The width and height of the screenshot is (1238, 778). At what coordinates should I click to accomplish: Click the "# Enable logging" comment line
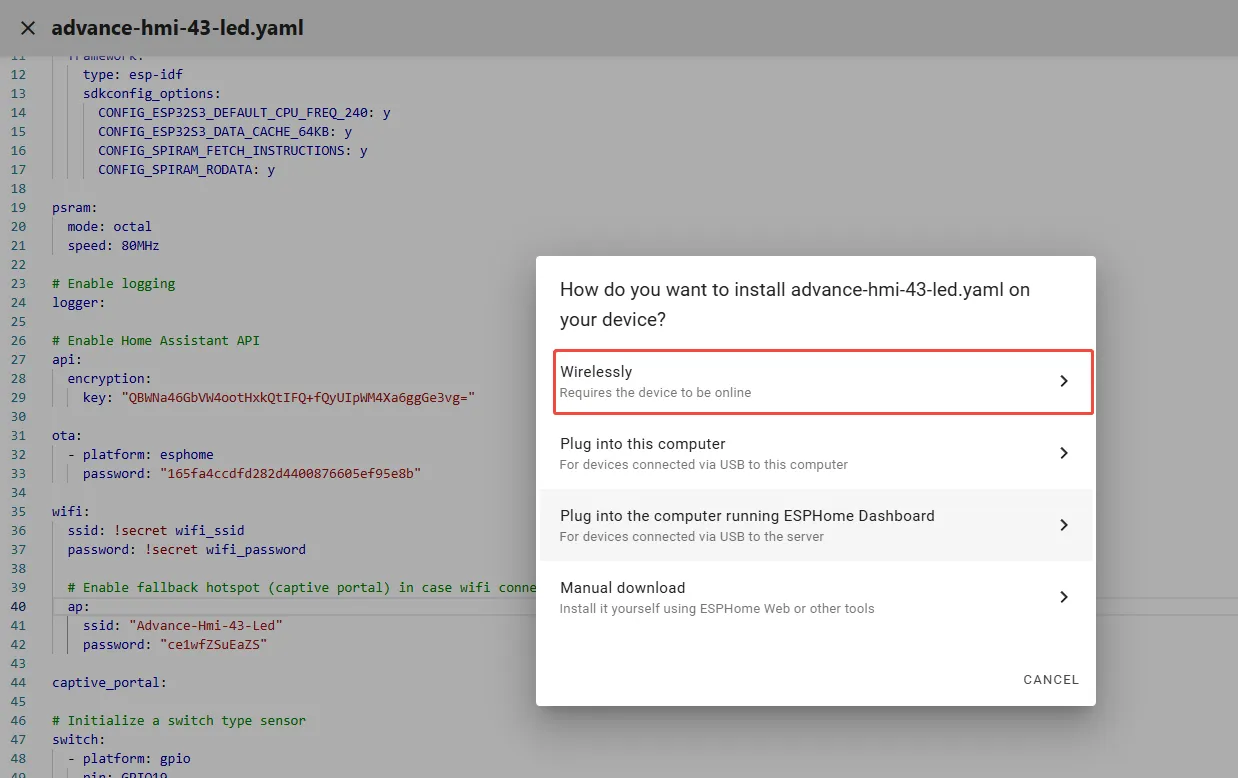click(113, 284)
